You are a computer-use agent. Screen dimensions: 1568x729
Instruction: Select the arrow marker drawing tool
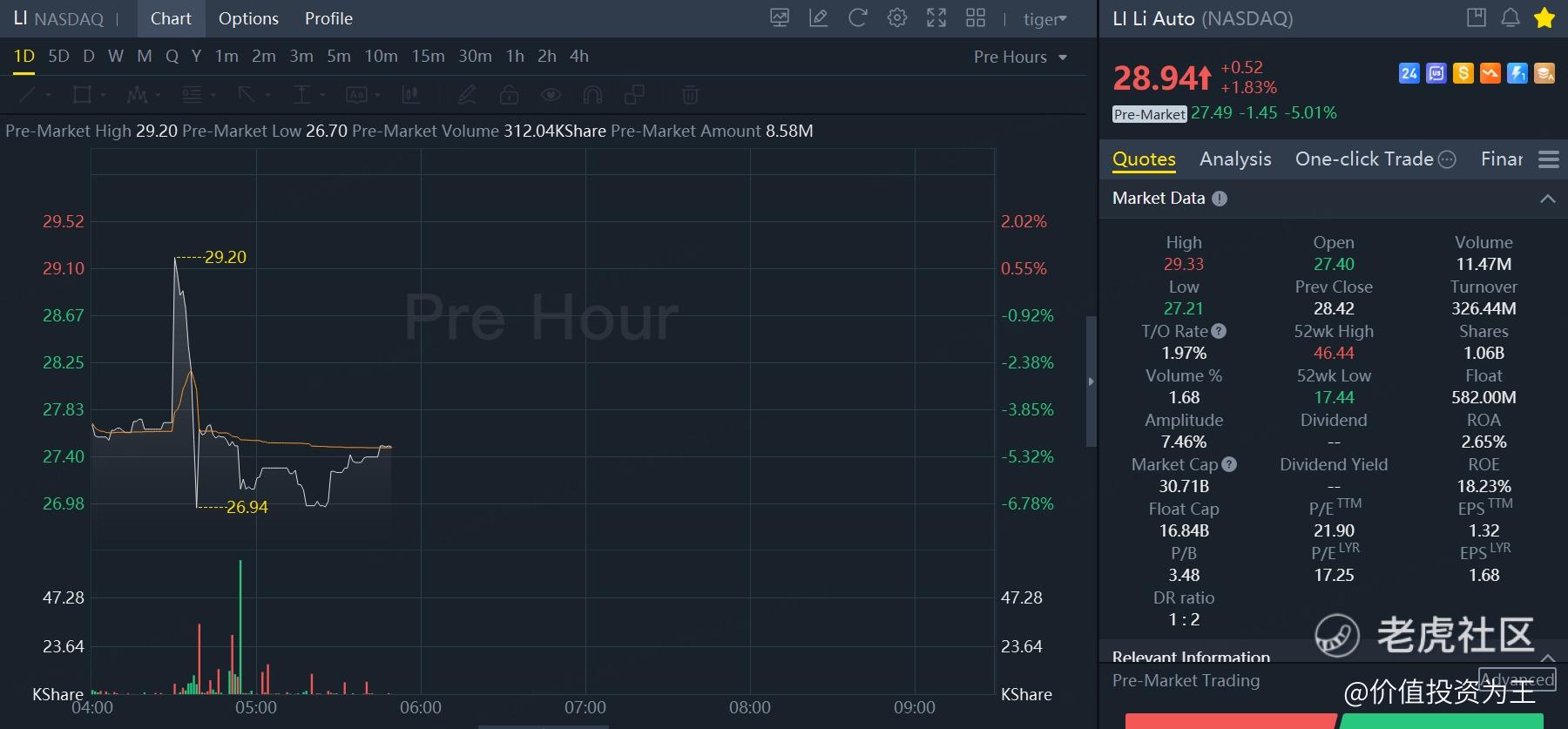coord(247,95)
